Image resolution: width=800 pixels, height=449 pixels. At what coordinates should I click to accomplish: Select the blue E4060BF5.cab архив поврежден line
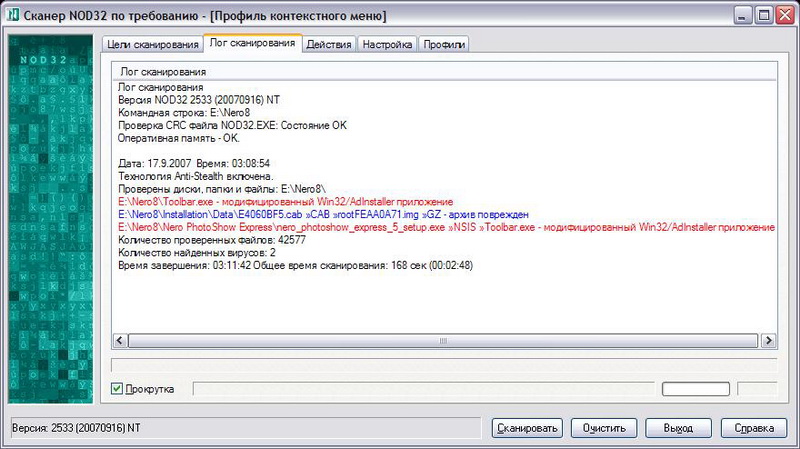(323, 215)
